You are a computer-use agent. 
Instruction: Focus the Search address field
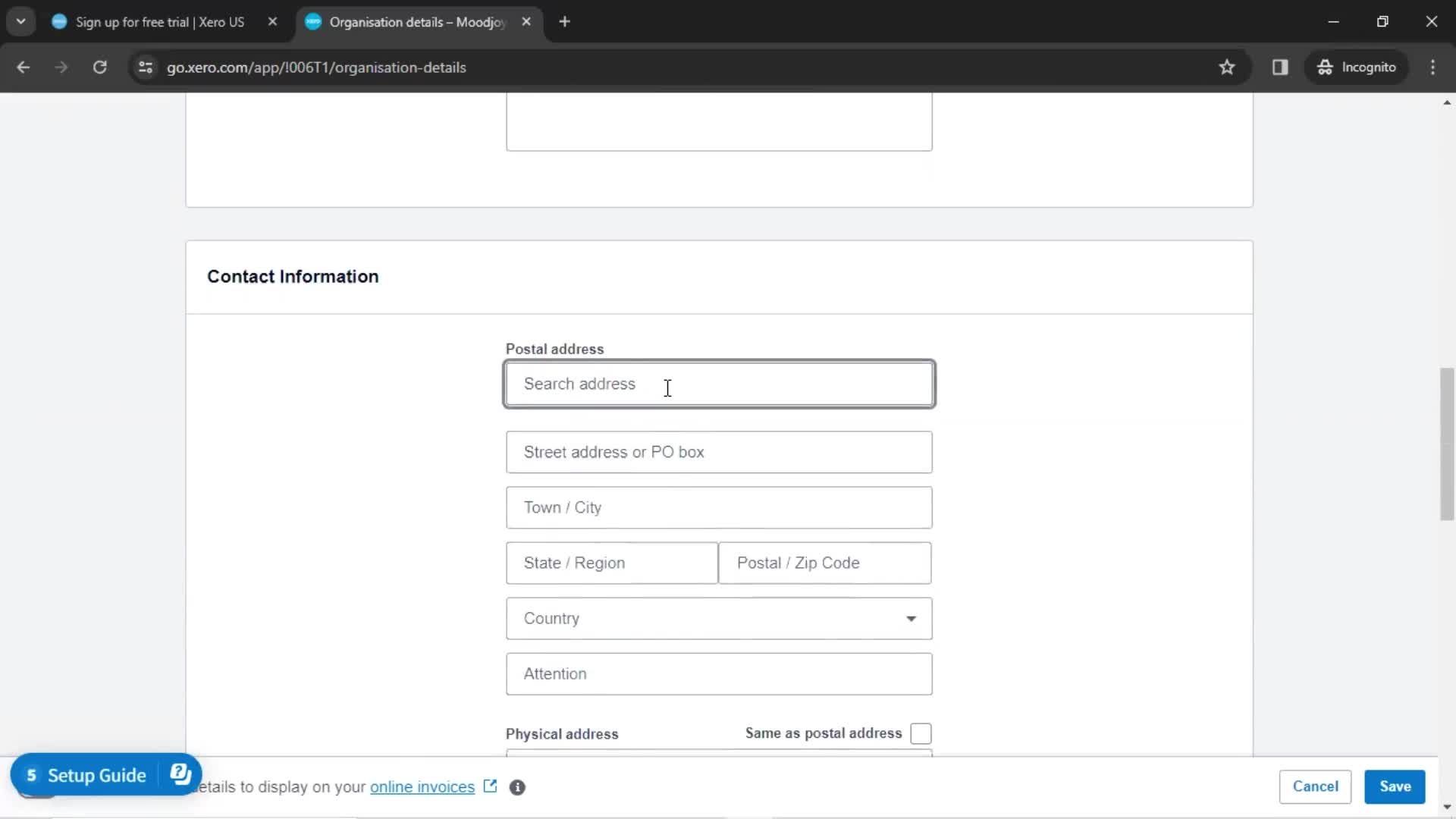click(719, 384)
